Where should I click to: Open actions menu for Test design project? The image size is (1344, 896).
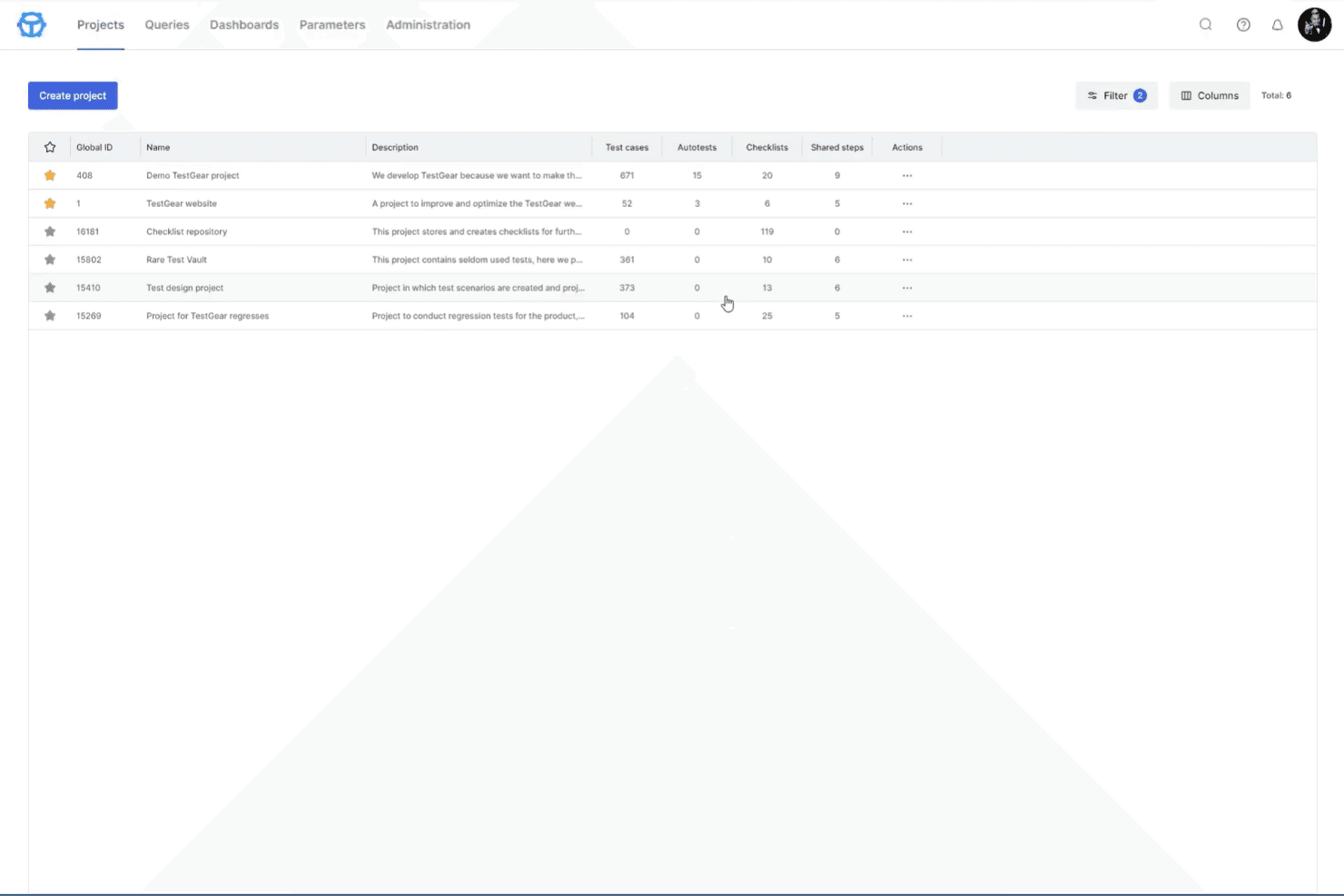tap(907, 288)
